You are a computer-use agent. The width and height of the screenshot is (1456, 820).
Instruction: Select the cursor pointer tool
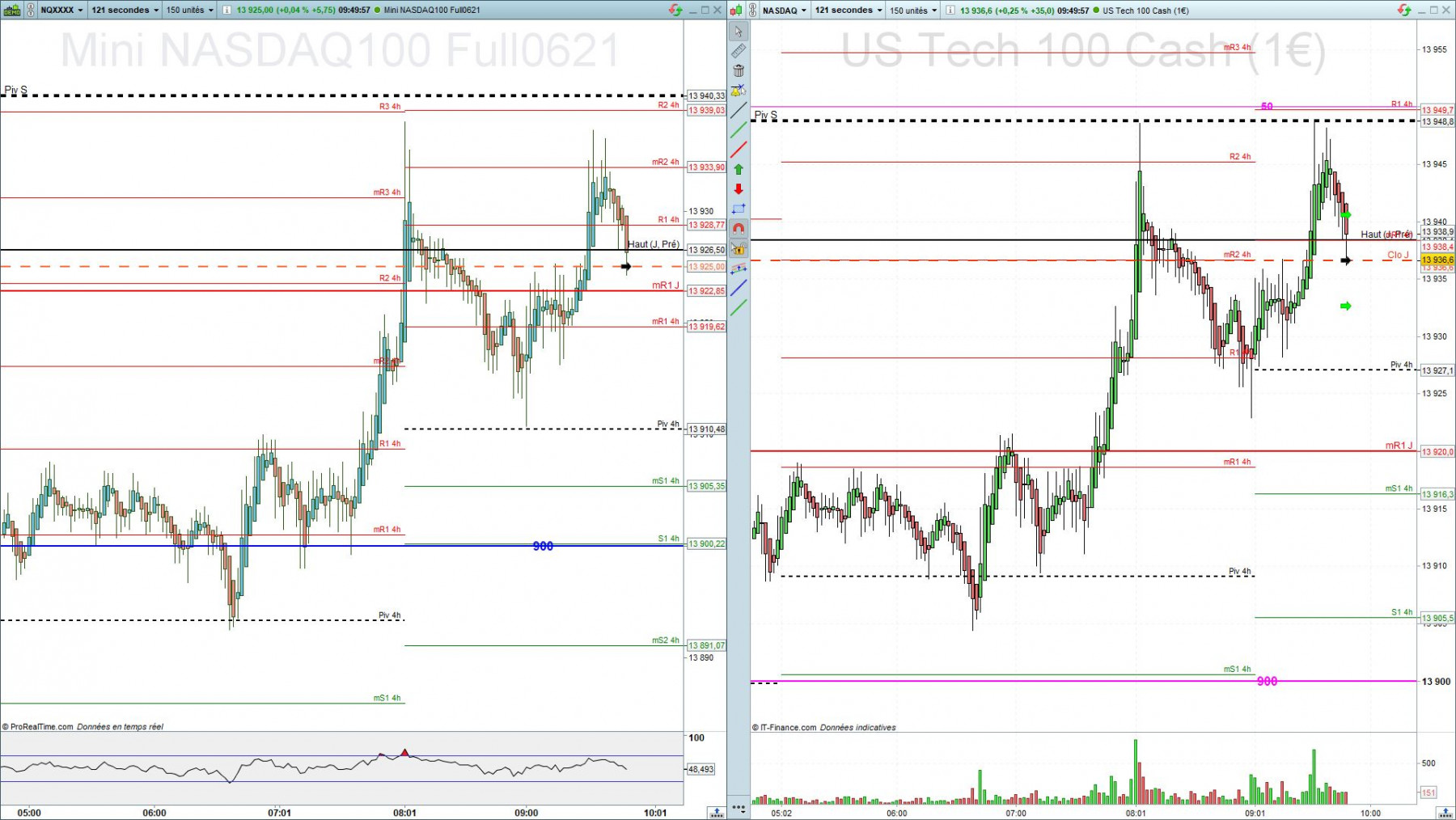tap(738, 32)
